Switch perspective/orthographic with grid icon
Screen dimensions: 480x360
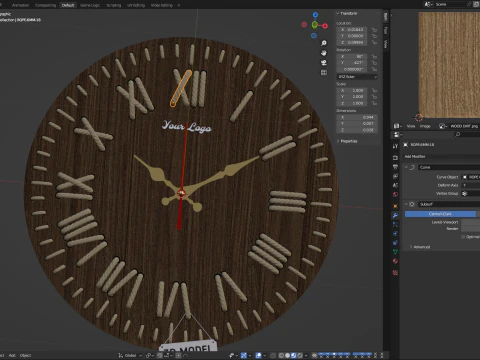(323, 72)
